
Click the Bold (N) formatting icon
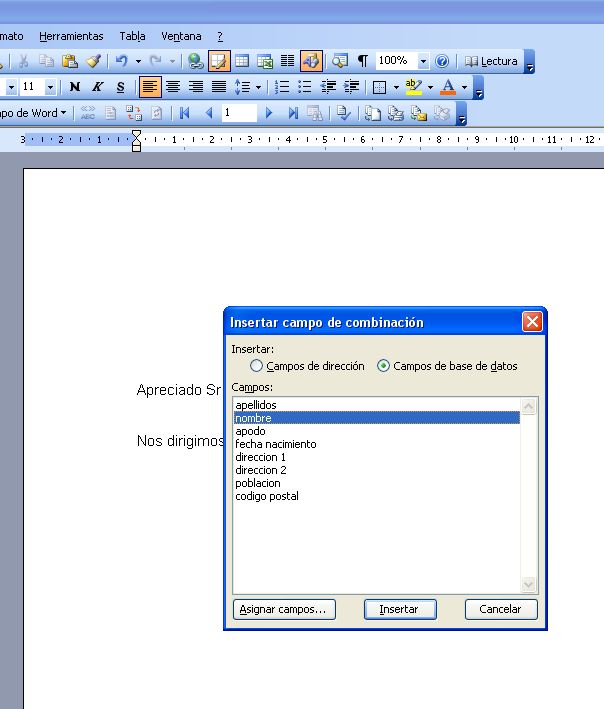point(75,87)
